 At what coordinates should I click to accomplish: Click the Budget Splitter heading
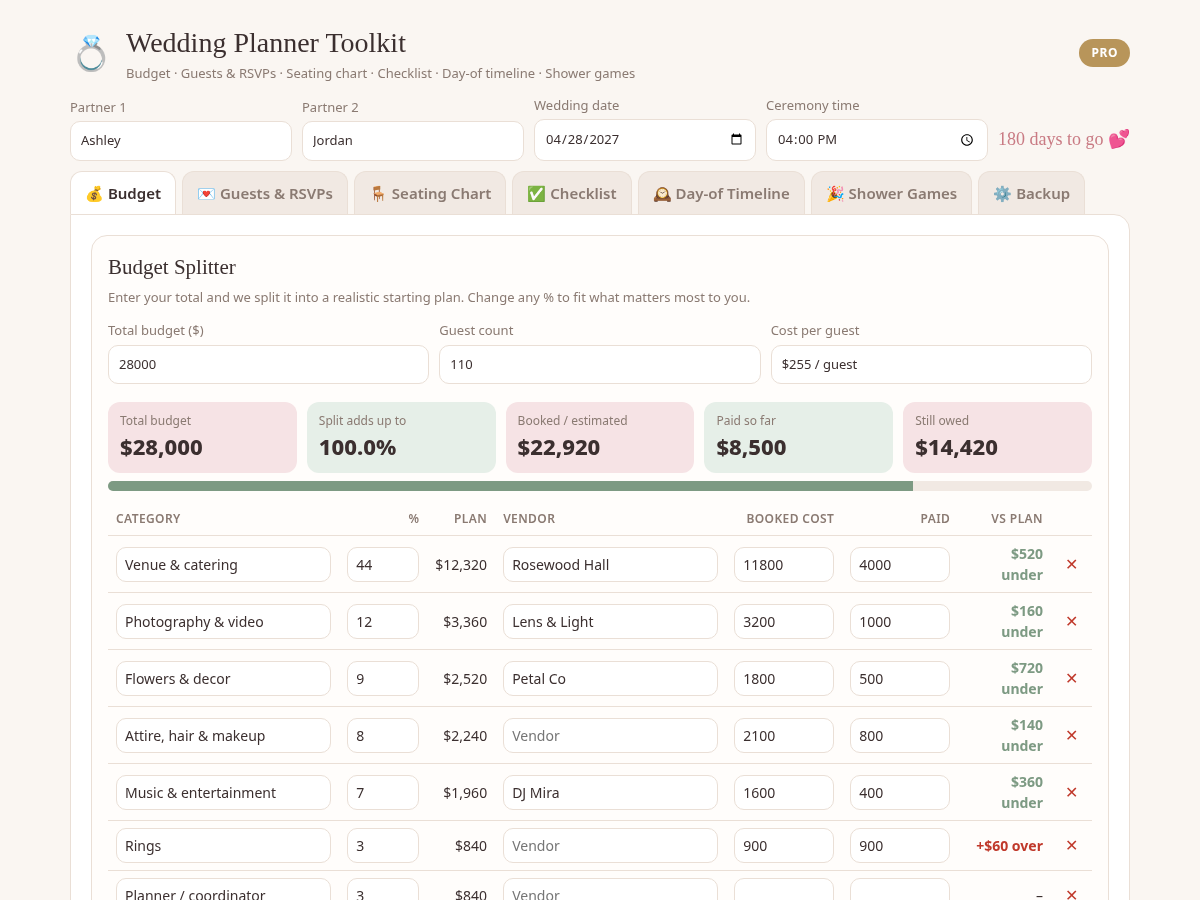172,267
